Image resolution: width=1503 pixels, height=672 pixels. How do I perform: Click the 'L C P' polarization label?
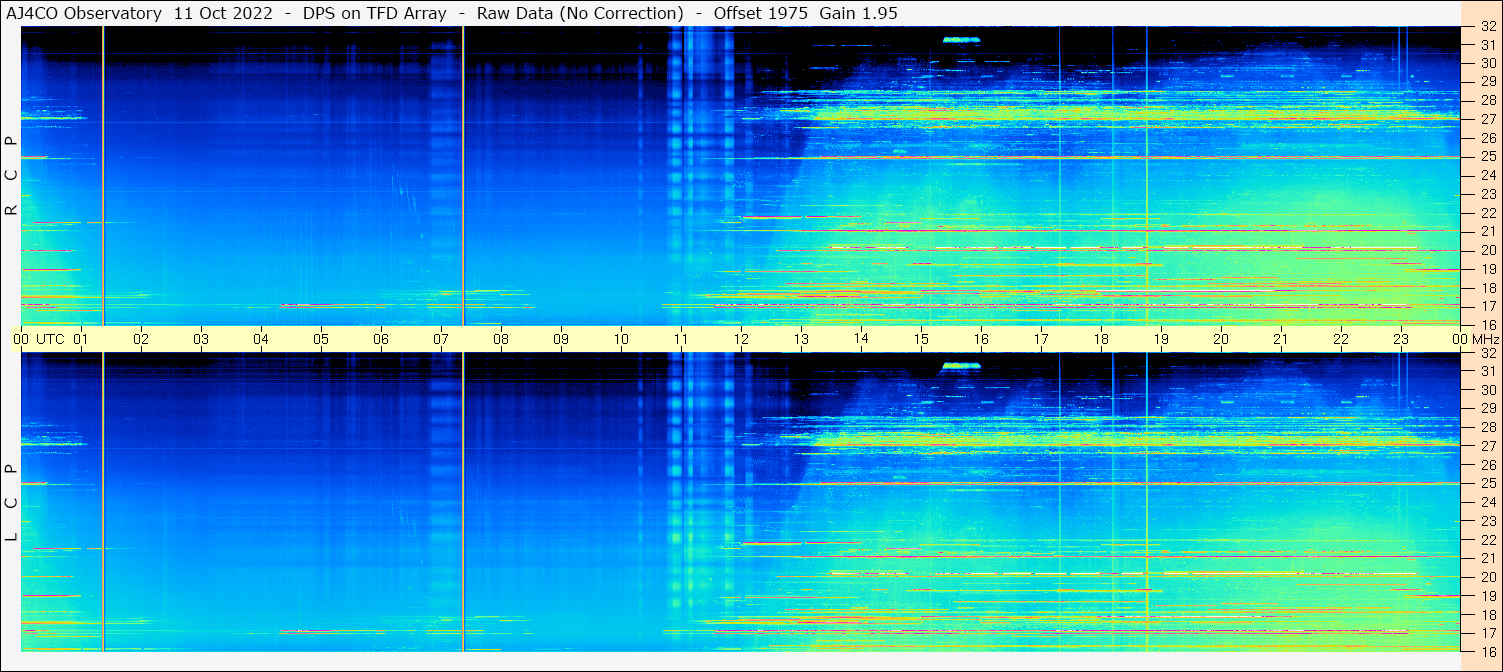(x=11, y=503)
